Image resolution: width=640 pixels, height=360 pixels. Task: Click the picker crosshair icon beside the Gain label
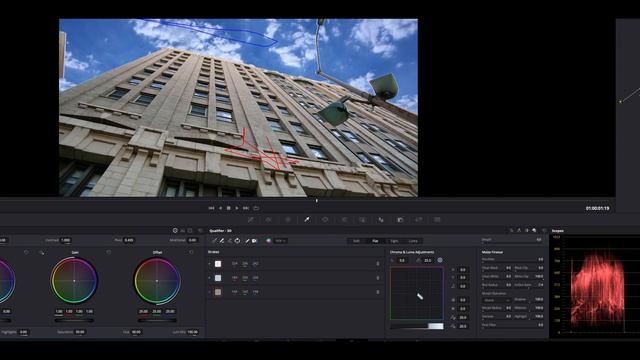click(42, 253)
